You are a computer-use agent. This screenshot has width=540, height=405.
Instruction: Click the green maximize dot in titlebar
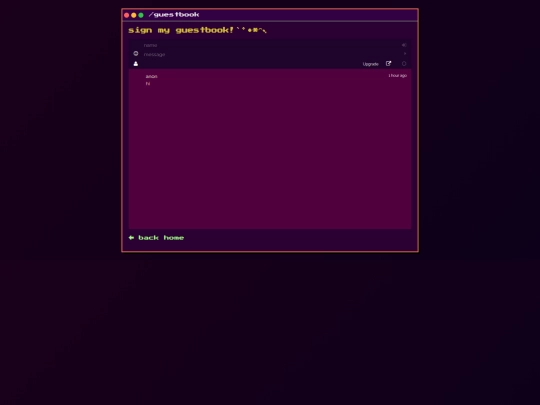click(141, 15)
